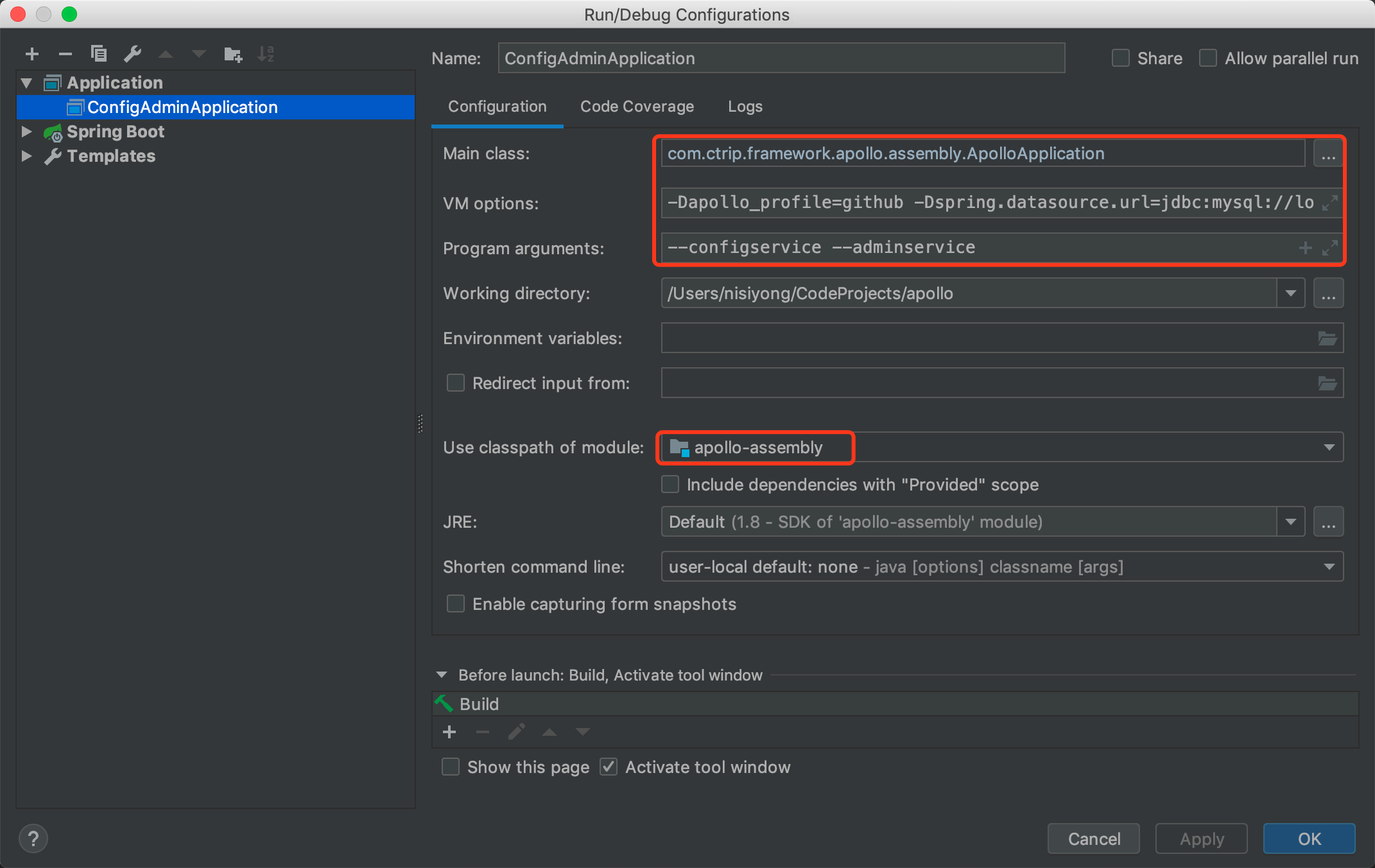The image size is (1375, 868).
Task: Enable capturing form snapshots
Action: [455, 603]
